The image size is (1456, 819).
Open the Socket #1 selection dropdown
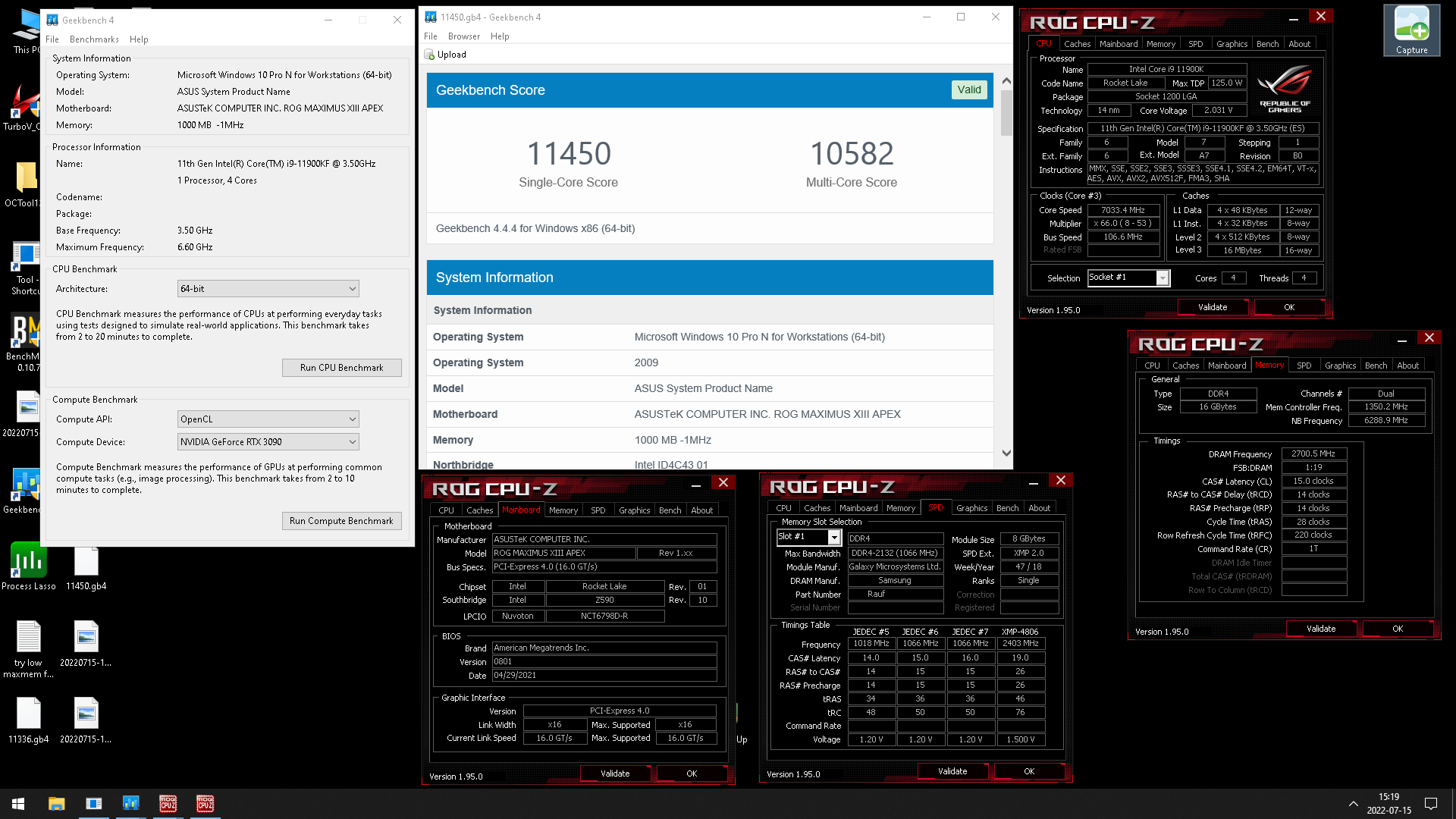[x=1128, y=278]
